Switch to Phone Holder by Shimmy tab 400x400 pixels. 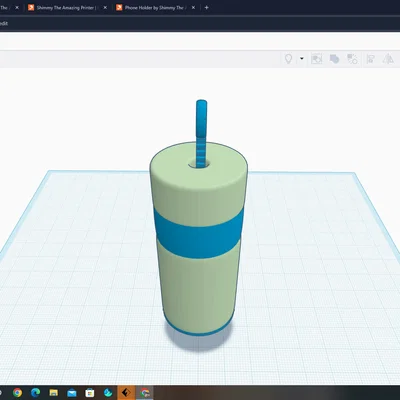[154, 7]
